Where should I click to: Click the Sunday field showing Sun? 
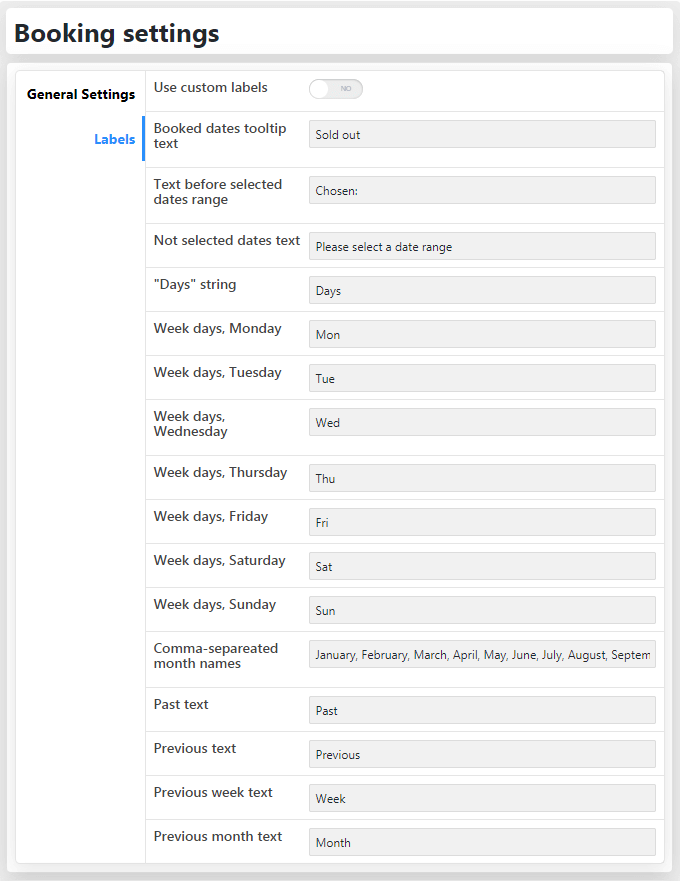(482, 610)
